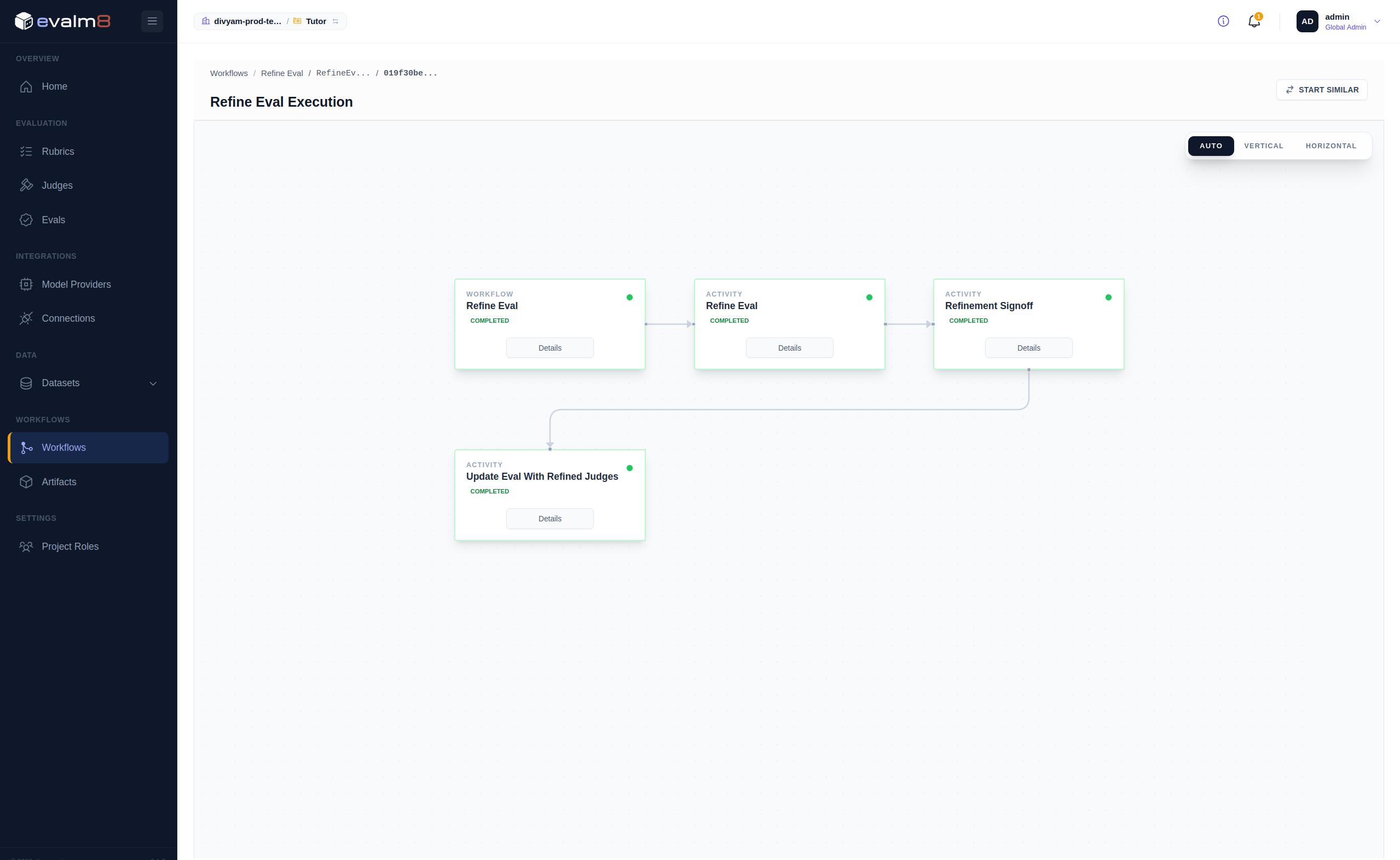Expand the Datasets submenu chevron

[x=153, y=383]
